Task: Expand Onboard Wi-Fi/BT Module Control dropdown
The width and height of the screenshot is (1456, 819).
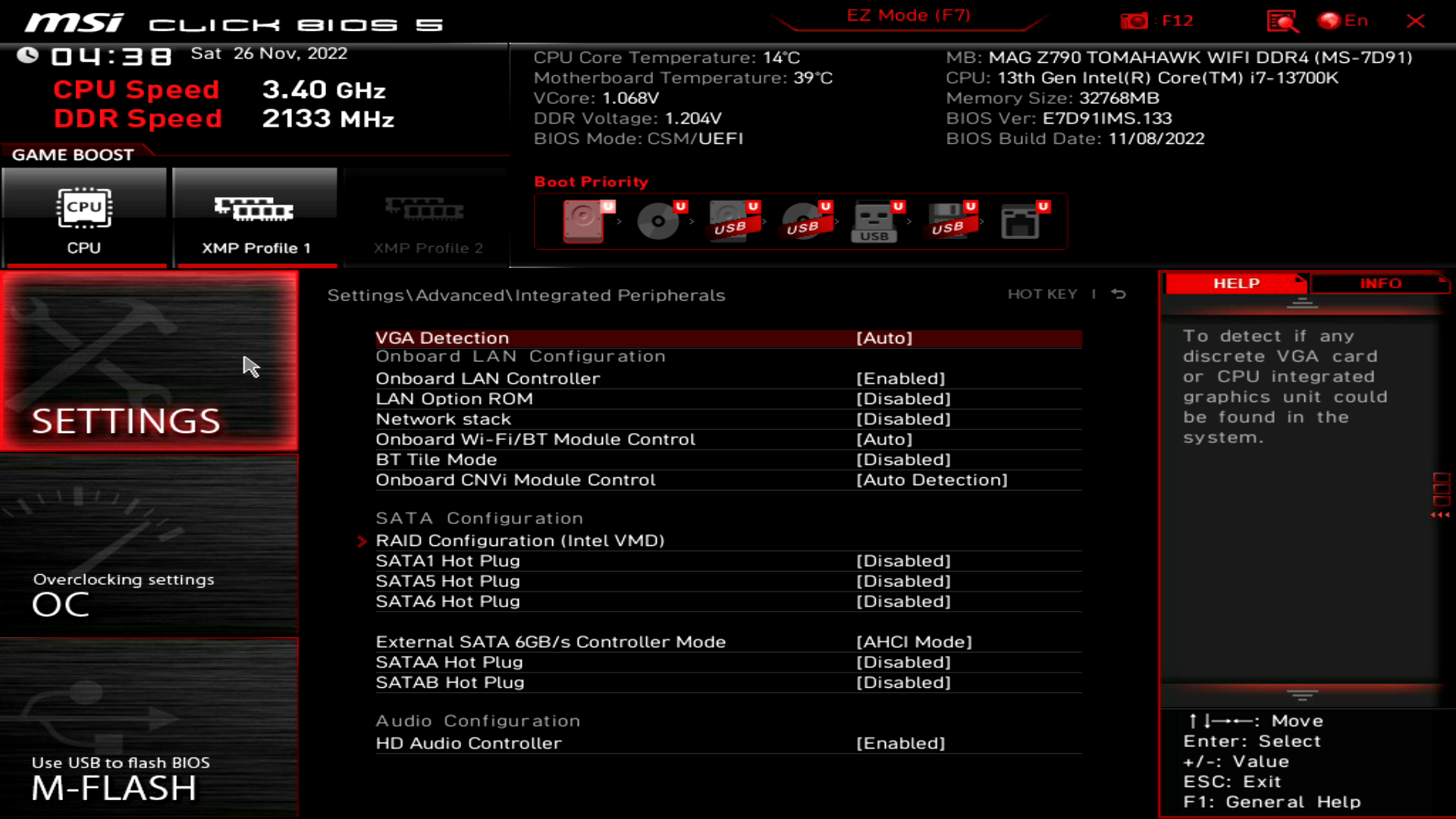Action: click(x=884, y=439)
